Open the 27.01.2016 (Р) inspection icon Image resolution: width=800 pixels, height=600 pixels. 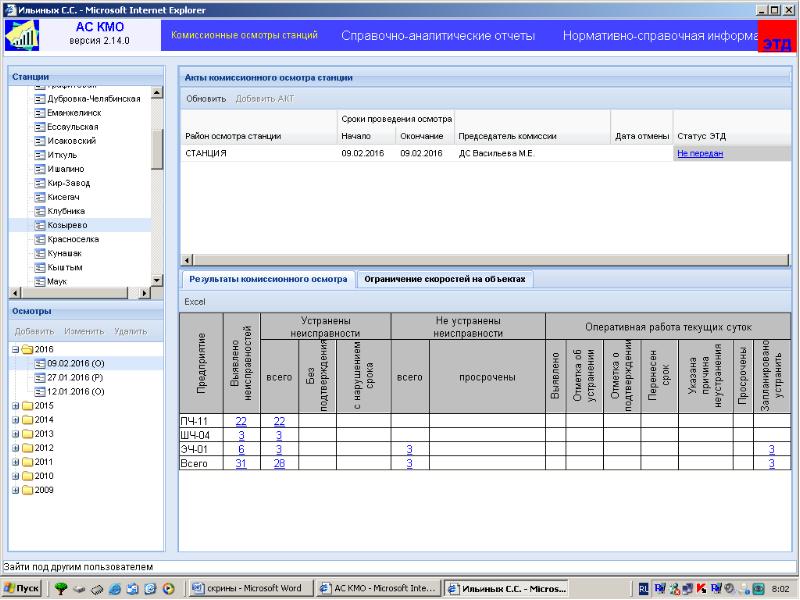[x=40, y=378]
